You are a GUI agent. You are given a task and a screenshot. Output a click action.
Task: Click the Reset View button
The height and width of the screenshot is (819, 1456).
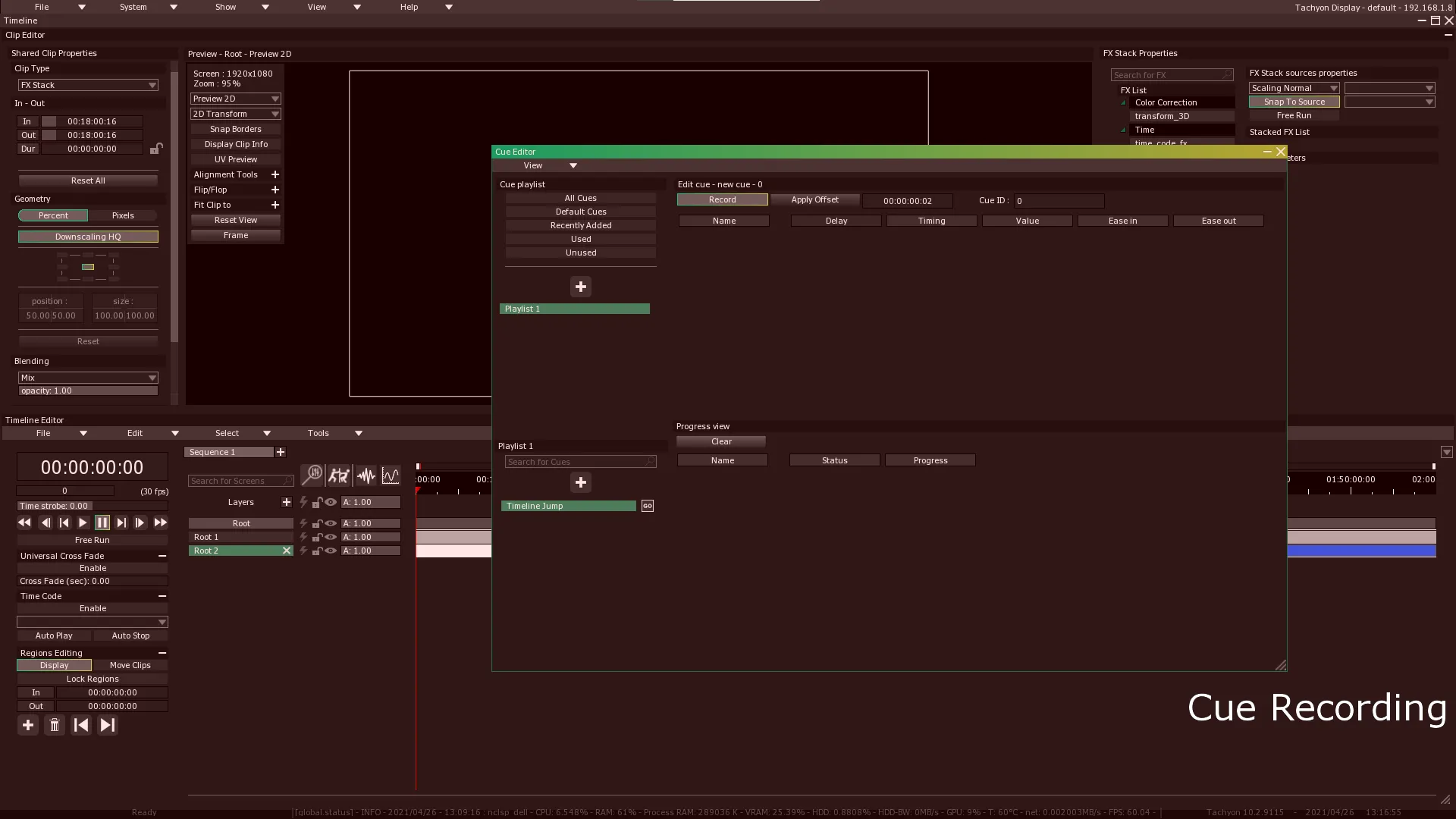[x=236, y=220]
